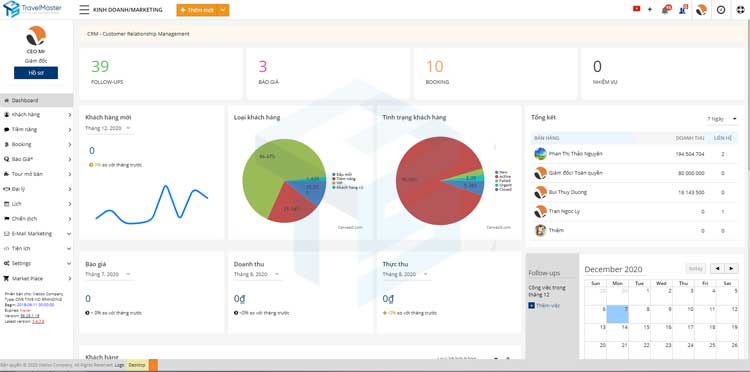Open the 7 Ngày period dropdown

point(722,119)
